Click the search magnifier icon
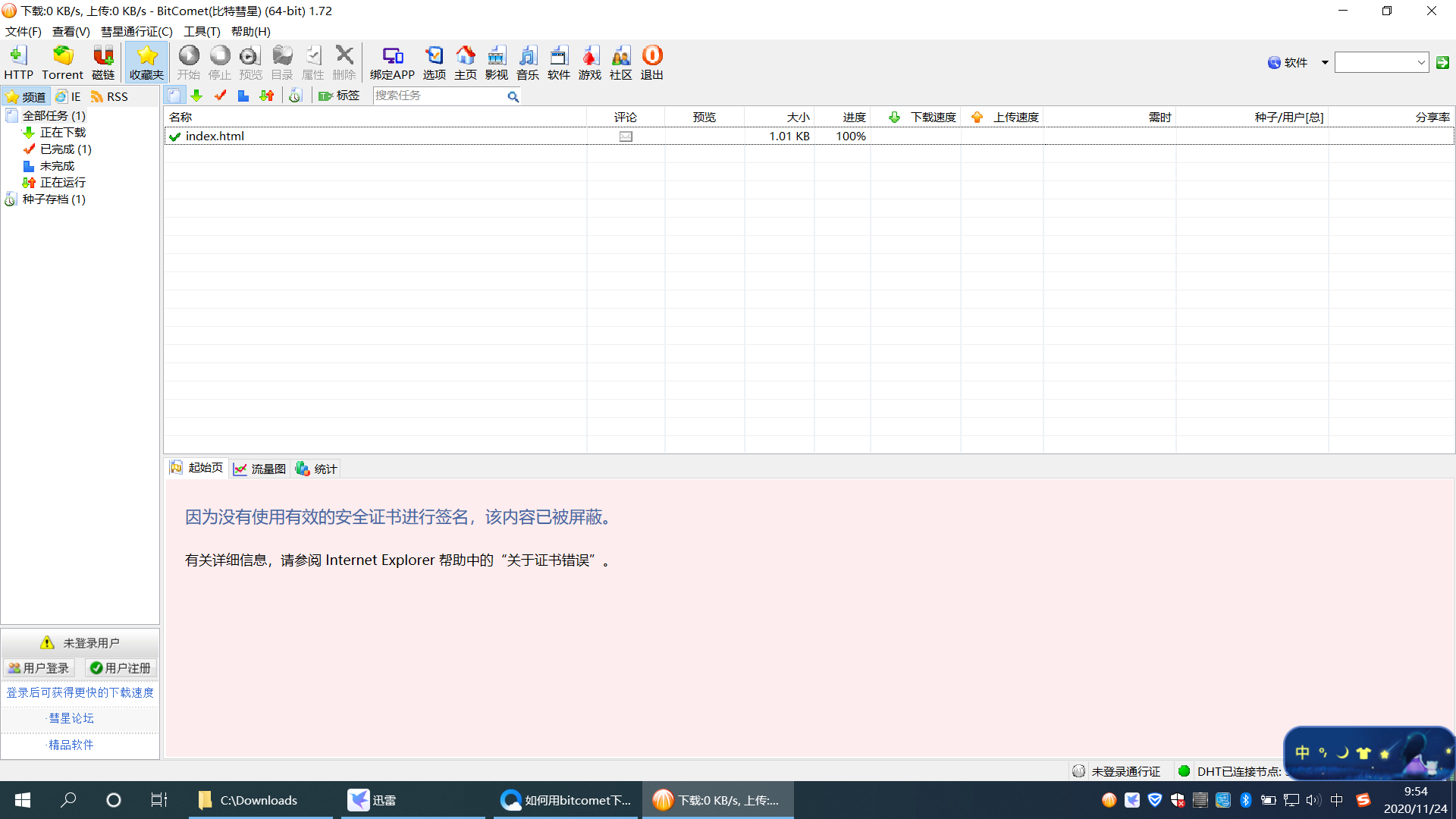This screenshot has width=1456, height=819. tap(513, 96)
